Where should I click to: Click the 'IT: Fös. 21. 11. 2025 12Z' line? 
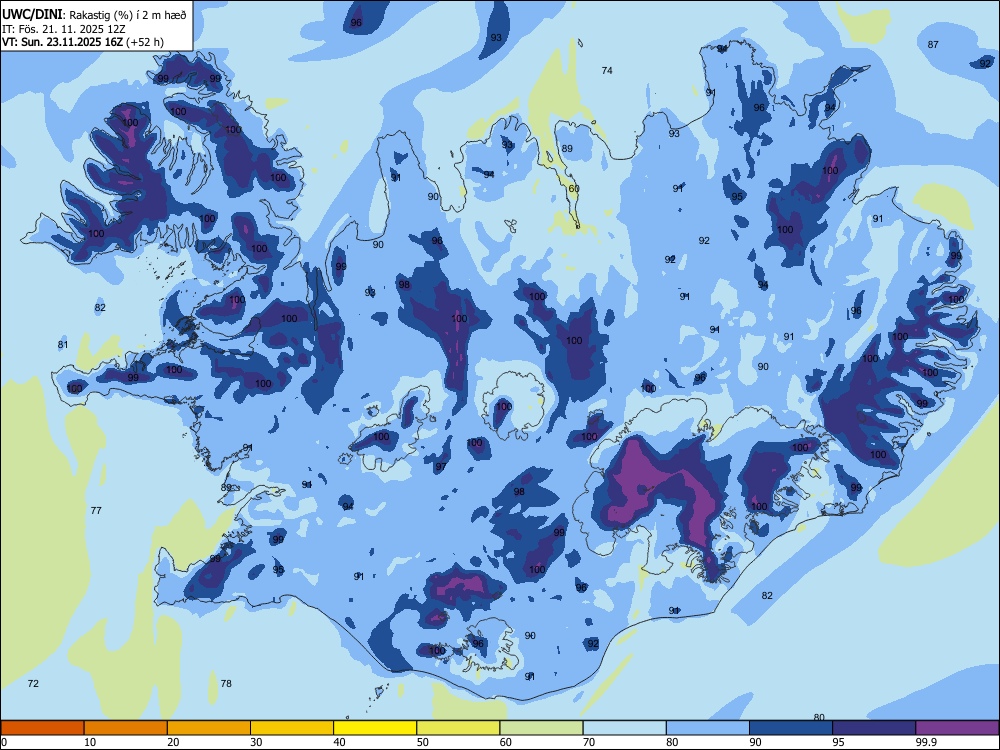pyautogui.click(x=64, y=29)
